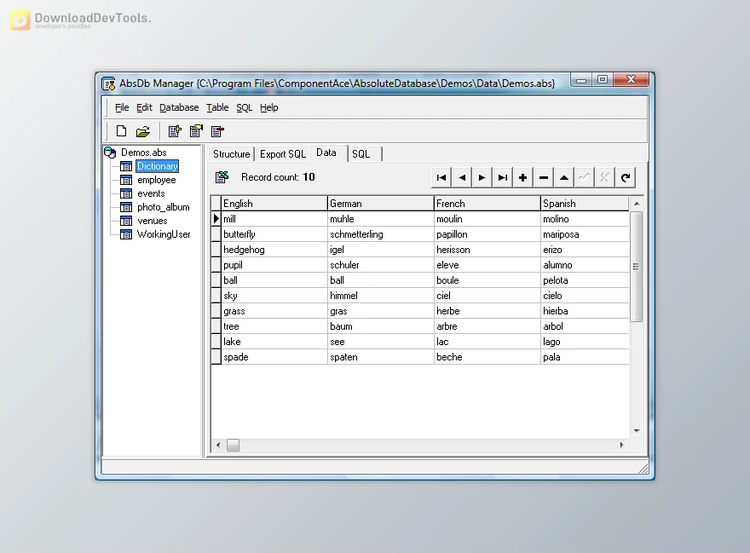The height and width of the screenshot is (553, 750).
Task: Click the Open database folder icon
Action: (x=143, y=131)
